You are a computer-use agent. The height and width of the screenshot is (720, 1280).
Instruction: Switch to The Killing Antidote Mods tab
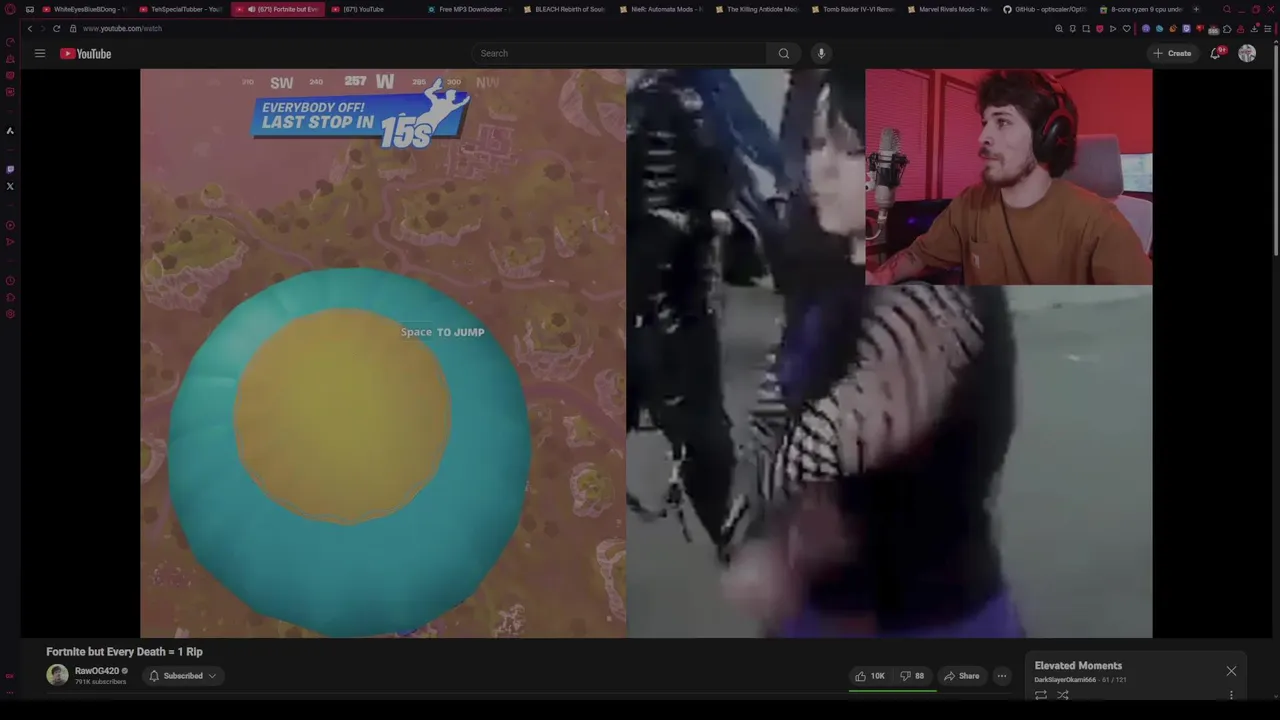click(x=758, y=9)
